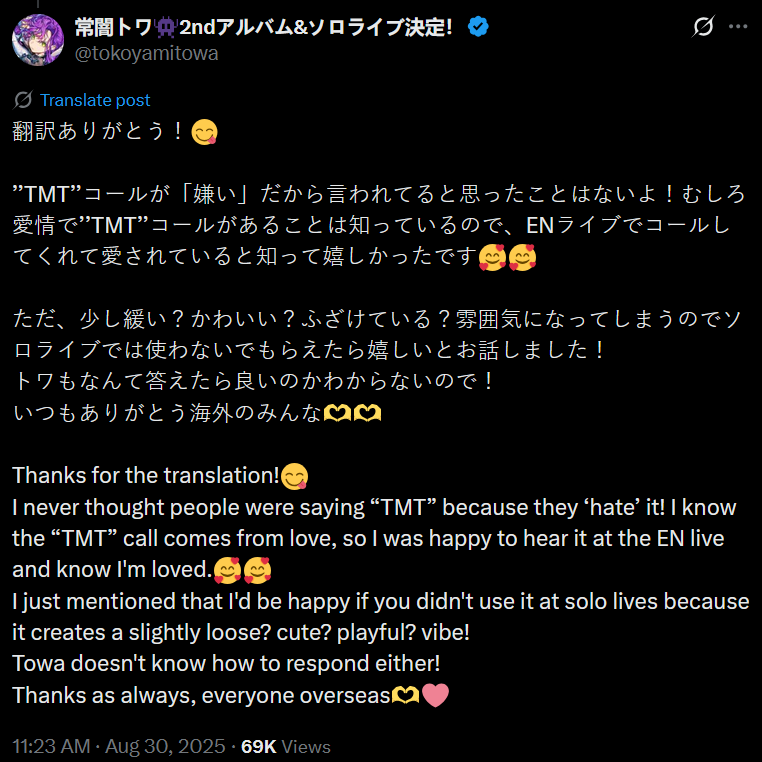Click the Grok icon beside Translate post

[x=23, y=100]
